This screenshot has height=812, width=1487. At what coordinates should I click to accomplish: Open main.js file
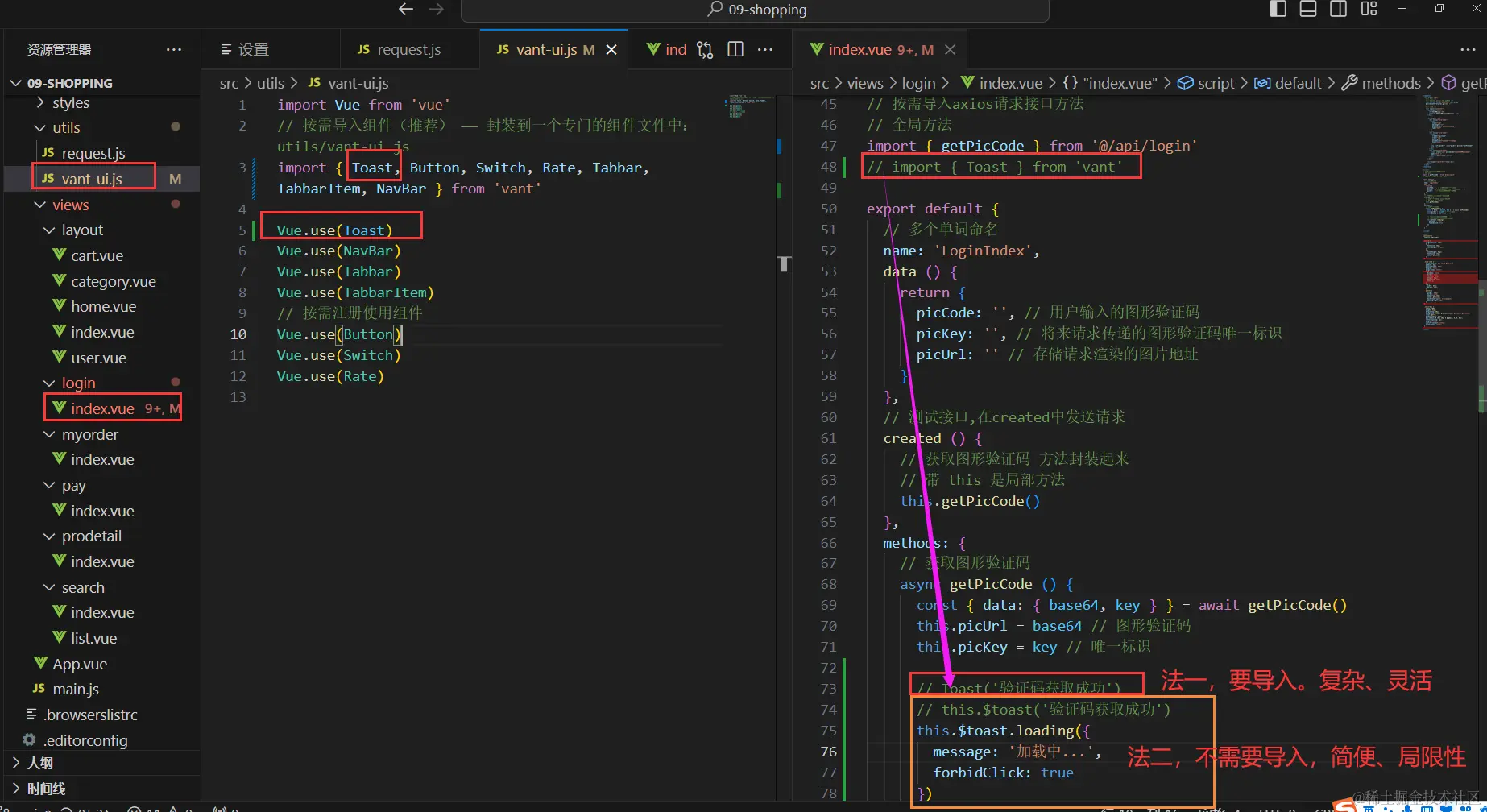pos(76,689)
